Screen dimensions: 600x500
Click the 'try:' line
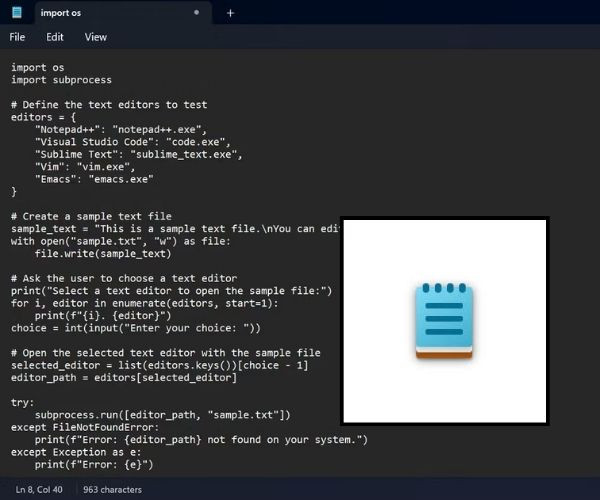pos(23,402)
